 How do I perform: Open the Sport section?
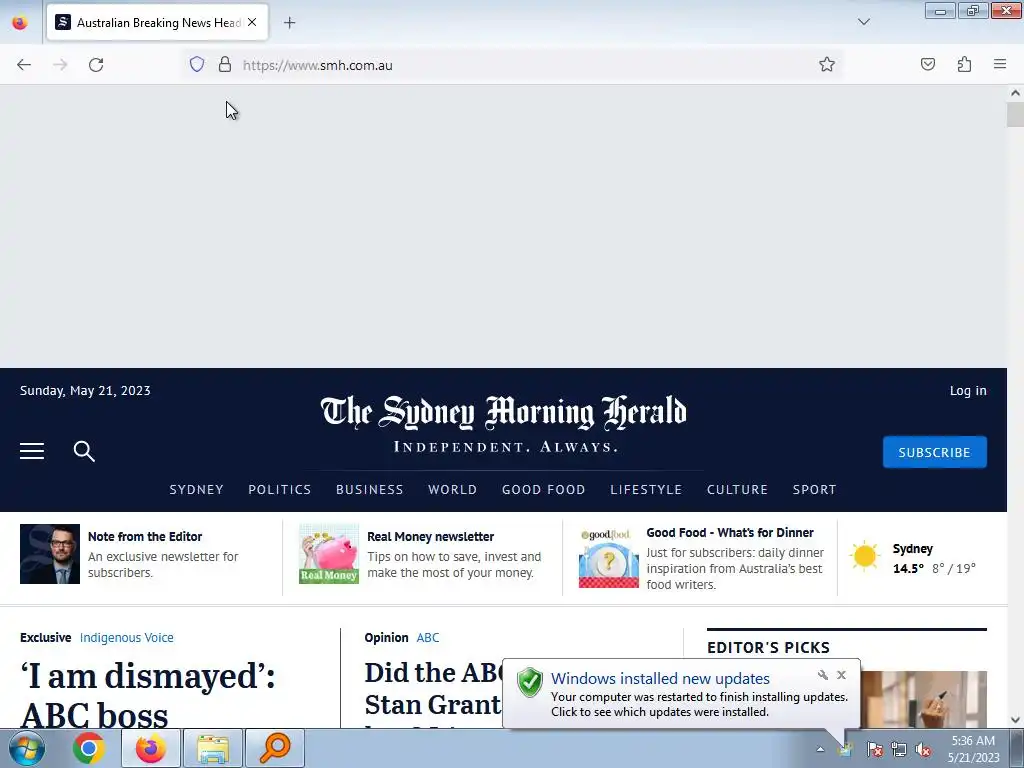(x=814, y=489)
